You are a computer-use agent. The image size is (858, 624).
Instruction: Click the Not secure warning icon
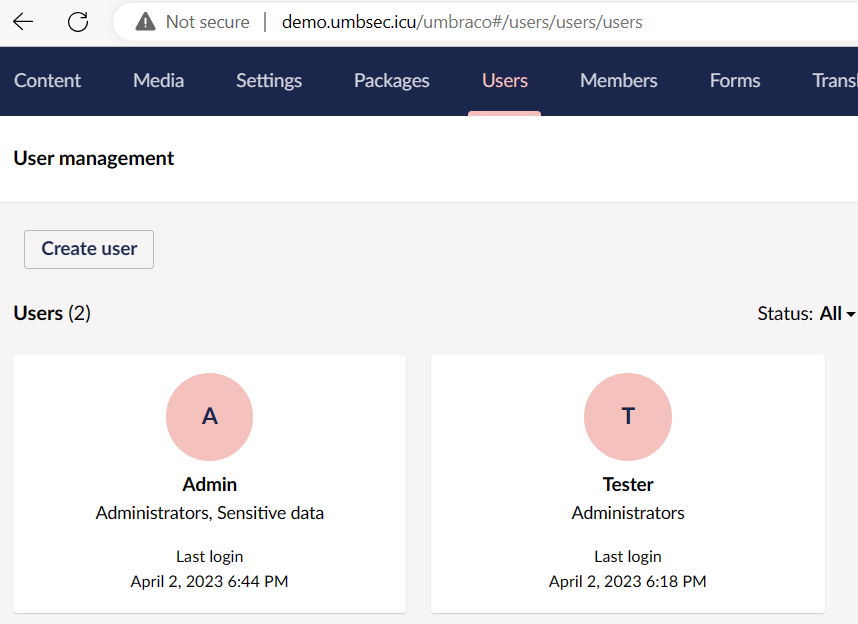pyautogui.click(x=148, y=21)
